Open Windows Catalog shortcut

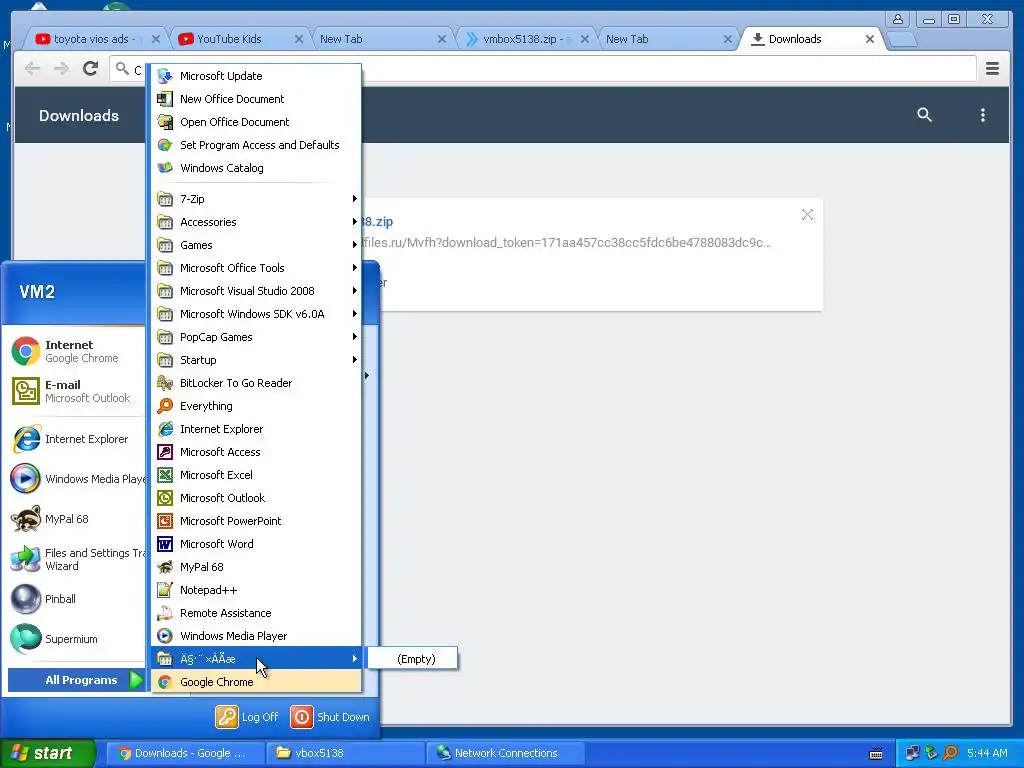(256, 168)
